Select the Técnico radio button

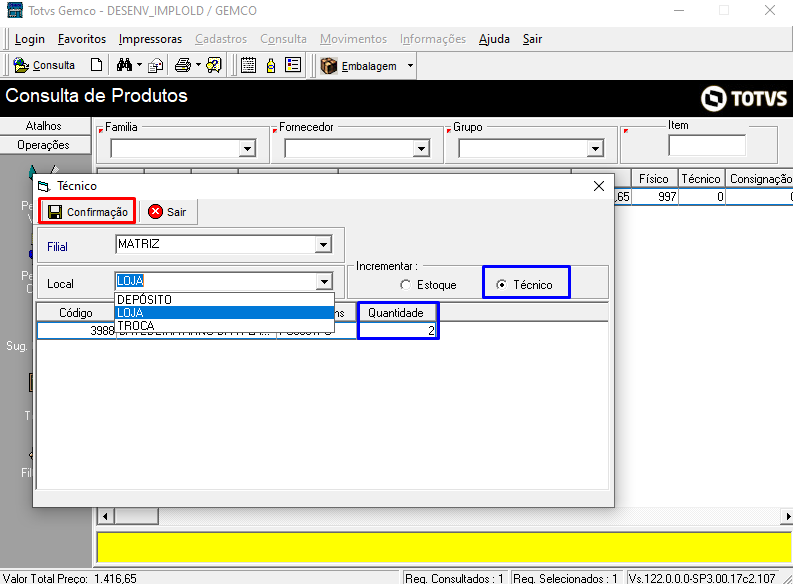(501, 285)
